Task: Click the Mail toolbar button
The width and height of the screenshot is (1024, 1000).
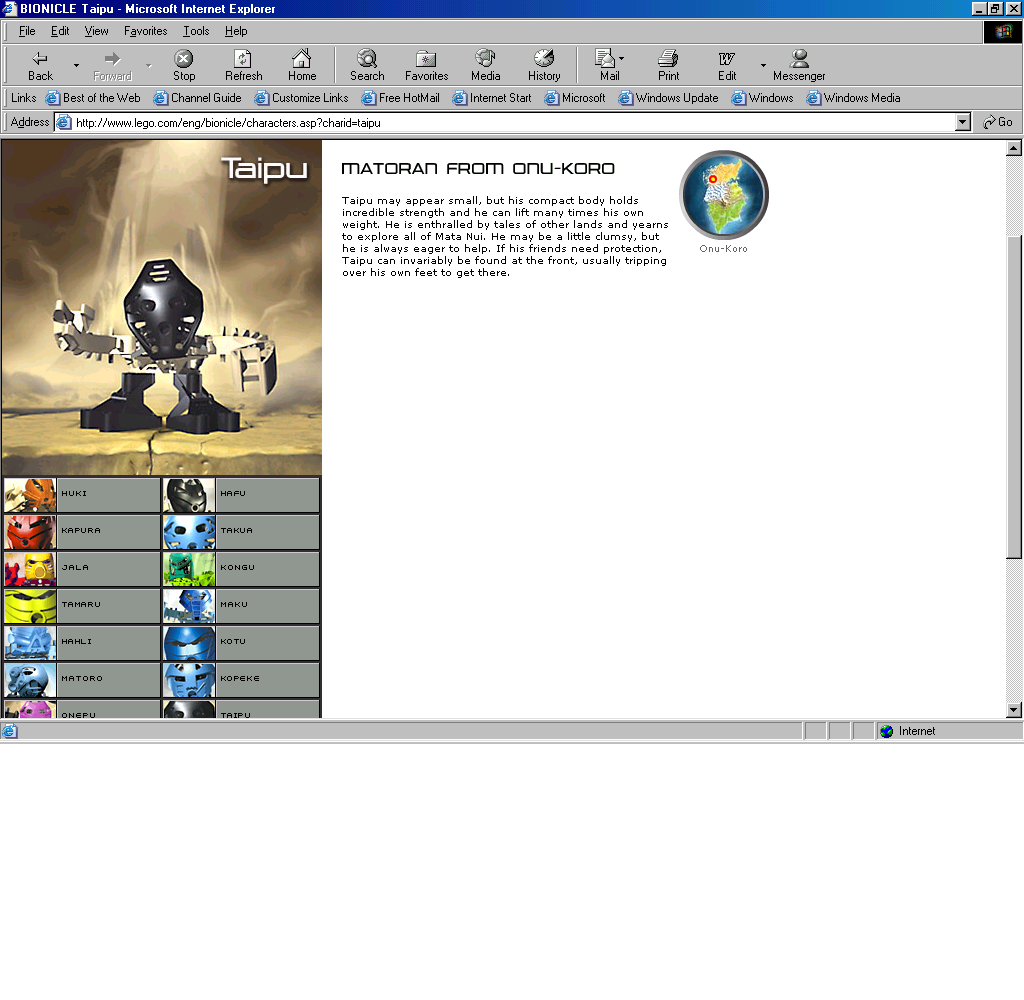Action: click(609, 66)
